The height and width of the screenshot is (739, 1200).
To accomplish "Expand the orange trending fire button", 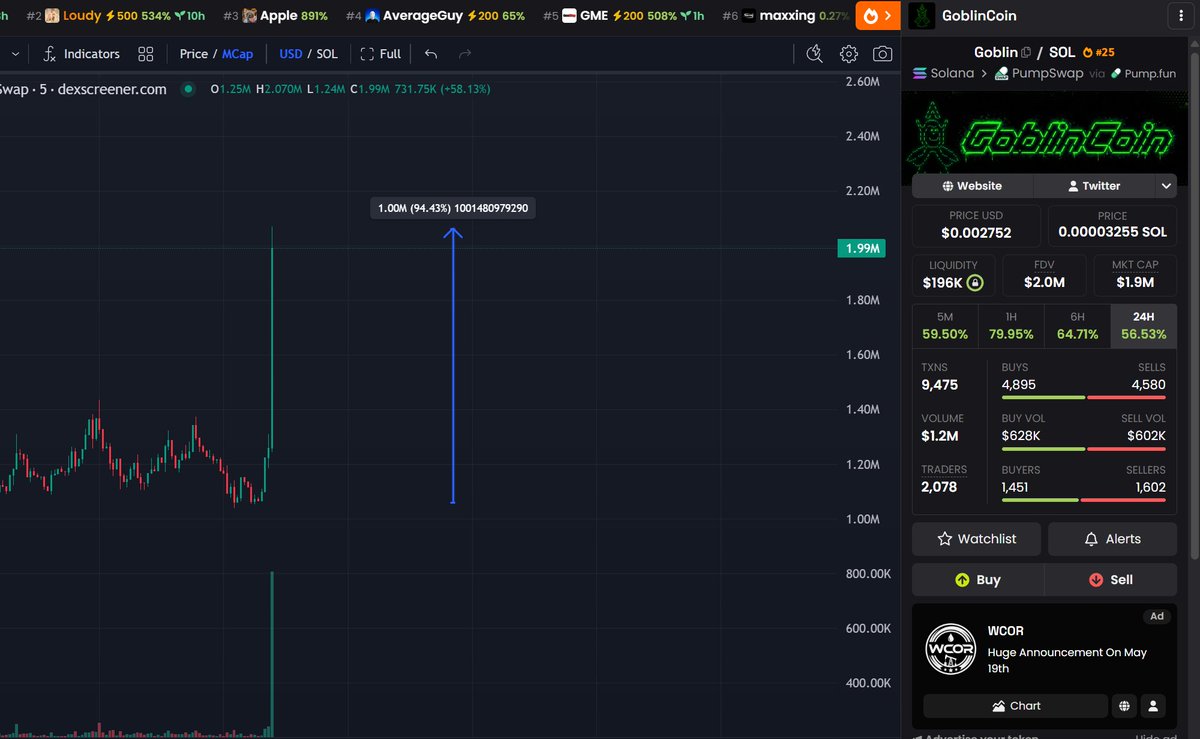I will pos(876,16).
